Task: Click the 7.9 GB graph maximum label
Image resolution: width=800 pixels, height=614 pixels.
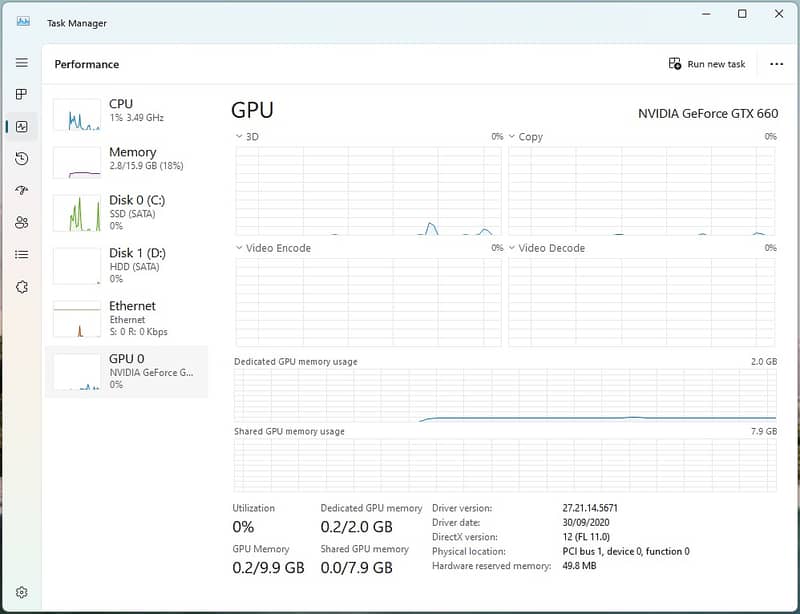Action: 764,431
